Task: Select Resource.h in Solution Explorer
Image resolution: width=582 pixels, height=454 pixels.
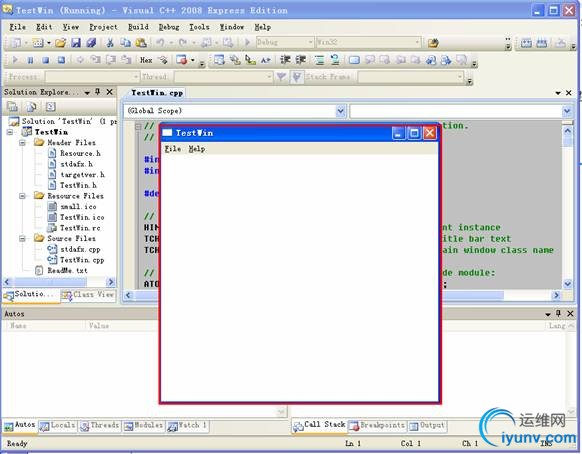Action: coord(80,153)
